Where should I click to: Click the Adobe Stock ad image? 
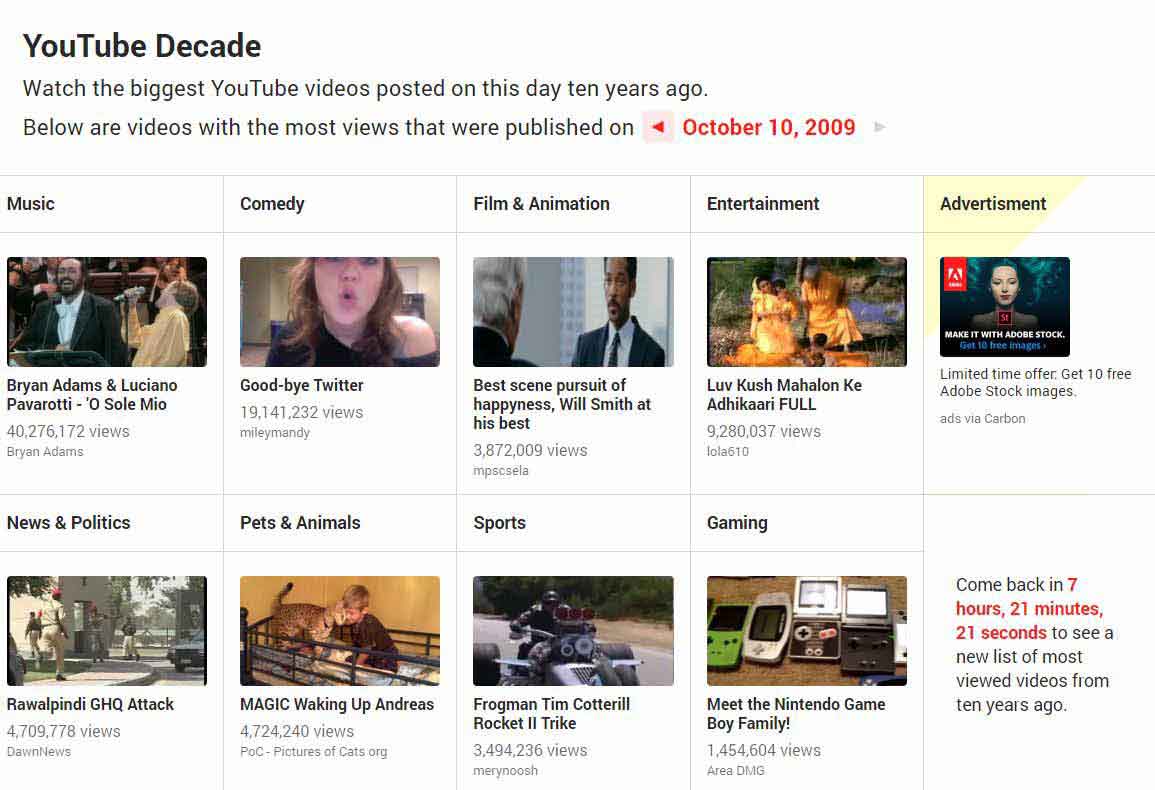[x=1005, y=307]
